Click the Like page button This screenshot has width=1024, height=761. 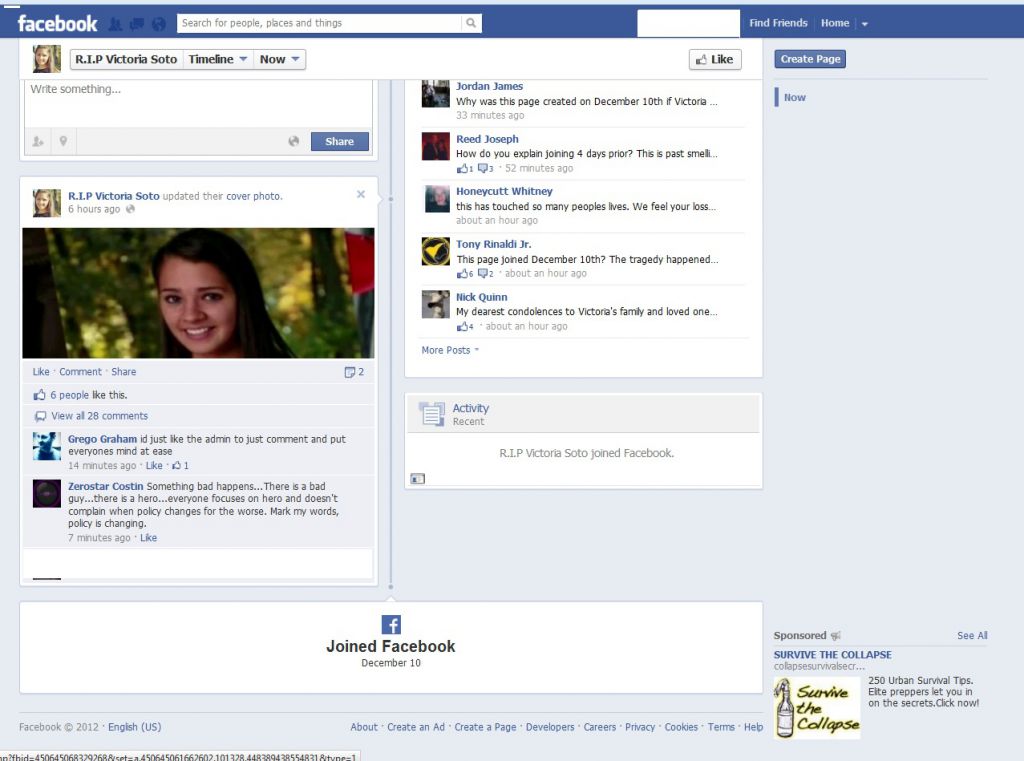(714, 59)
